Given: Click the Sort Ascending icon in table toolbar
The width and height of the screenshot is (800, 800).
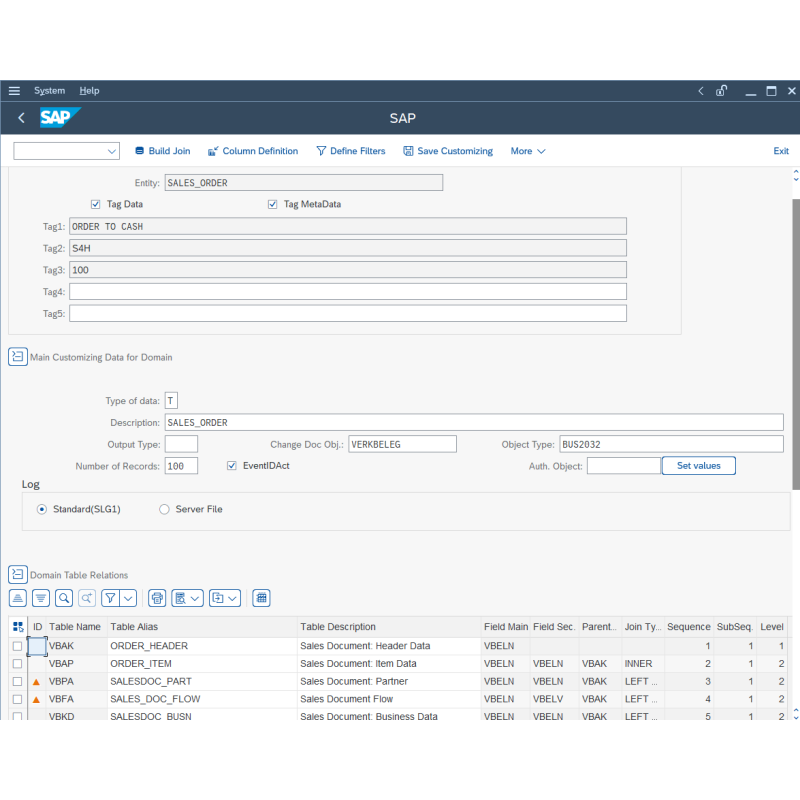Looking at the screenshot, I should (18, 598).
